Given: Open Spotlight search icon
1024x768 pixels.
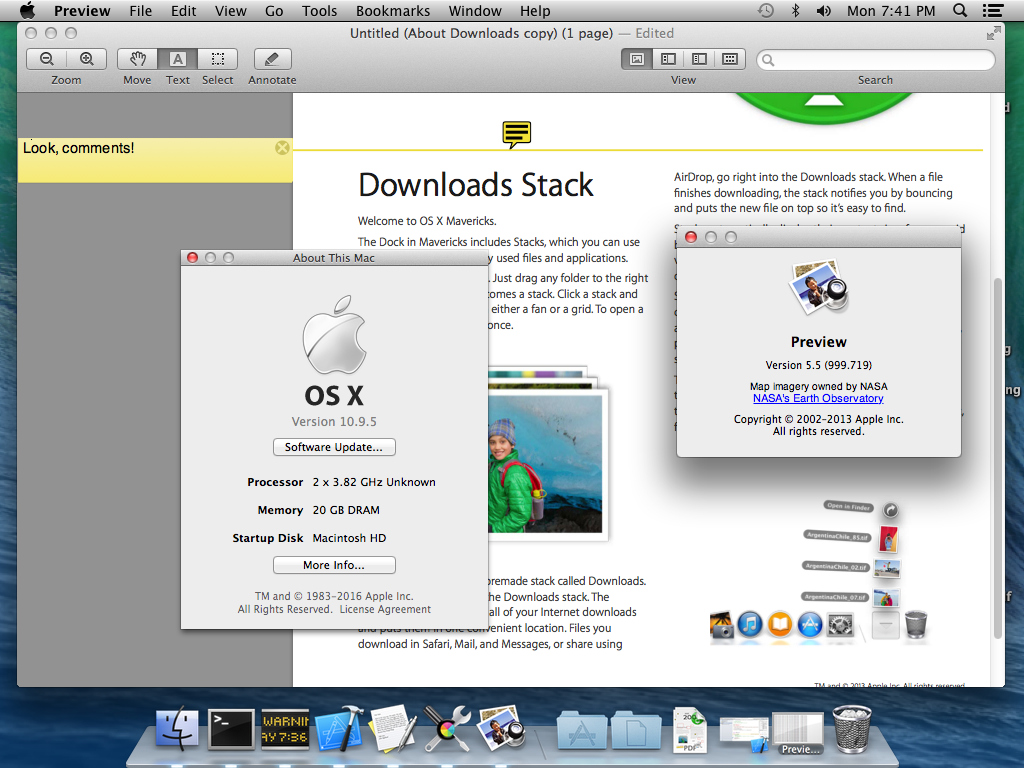Looking at the screenshot, I should tap(960, 10).
